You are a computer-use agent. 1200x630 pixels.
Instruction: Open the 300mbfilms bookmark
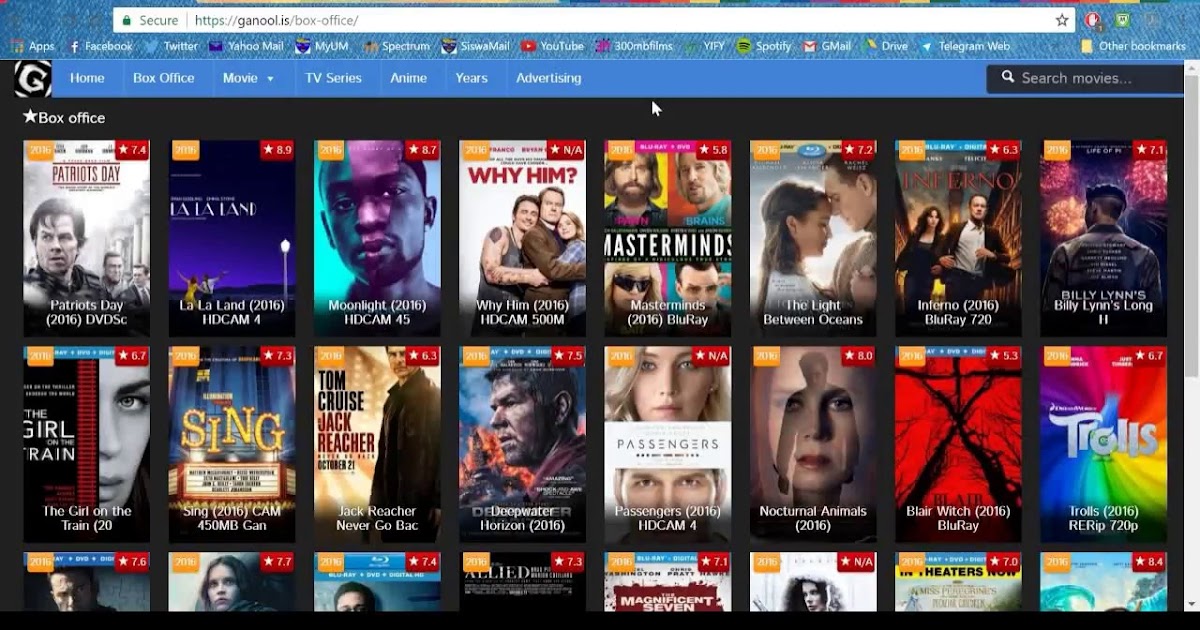[634, 46]
